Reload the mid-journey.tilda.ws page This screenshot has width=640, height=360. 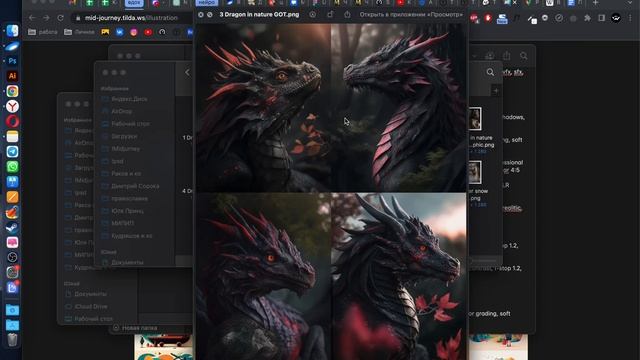60,18
